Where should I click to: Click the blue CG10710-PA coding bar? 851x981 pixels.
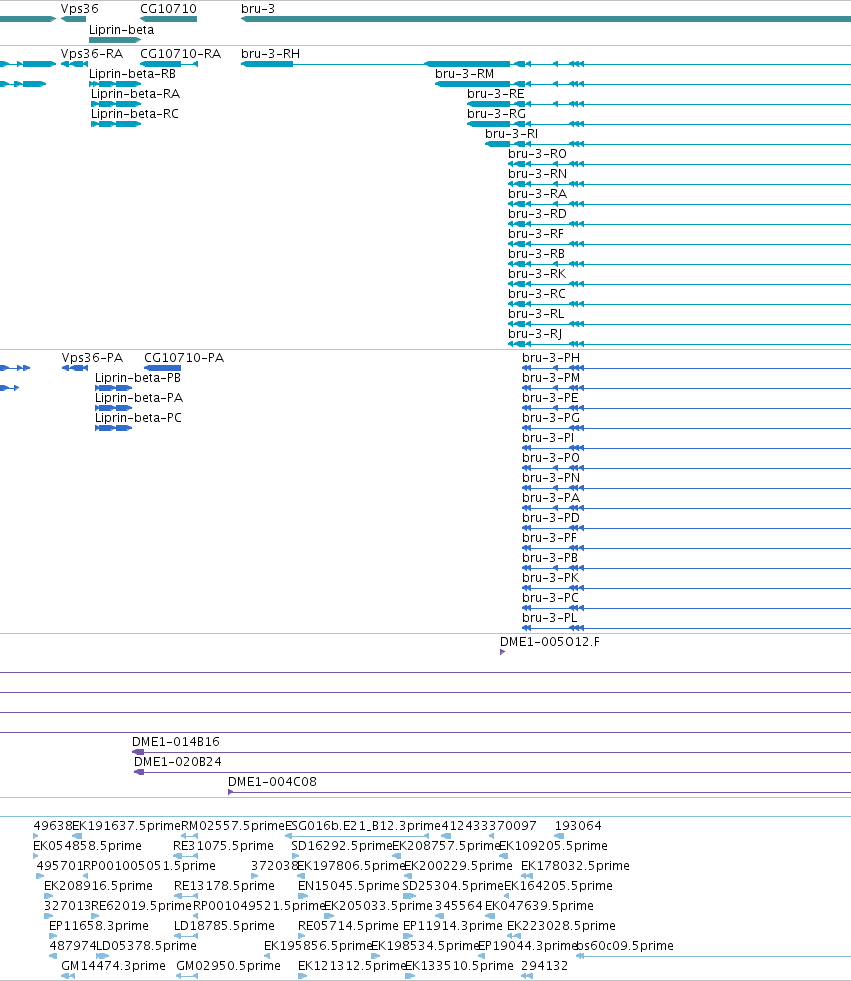(x=163, y=368)
